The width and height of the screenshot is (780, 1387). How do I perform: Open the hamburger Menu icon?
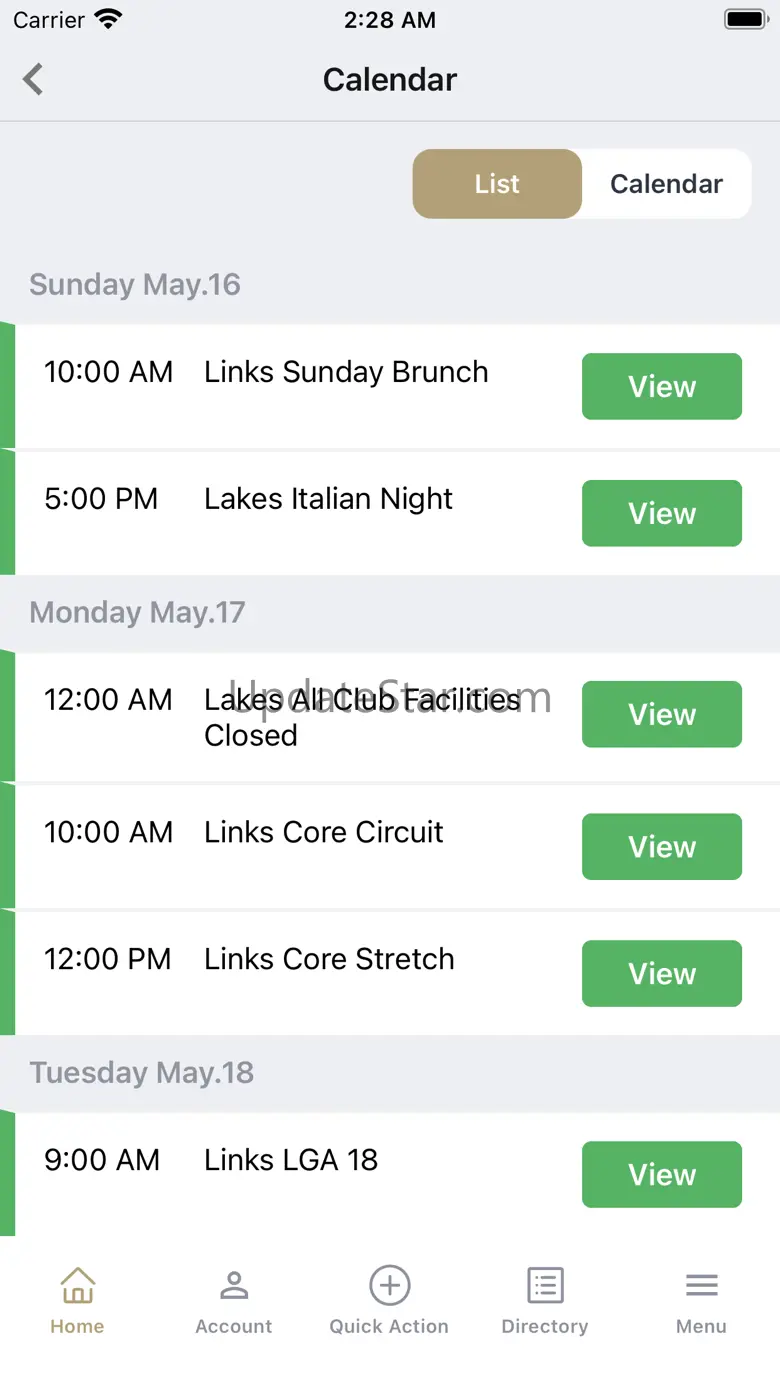point(701,1285)
